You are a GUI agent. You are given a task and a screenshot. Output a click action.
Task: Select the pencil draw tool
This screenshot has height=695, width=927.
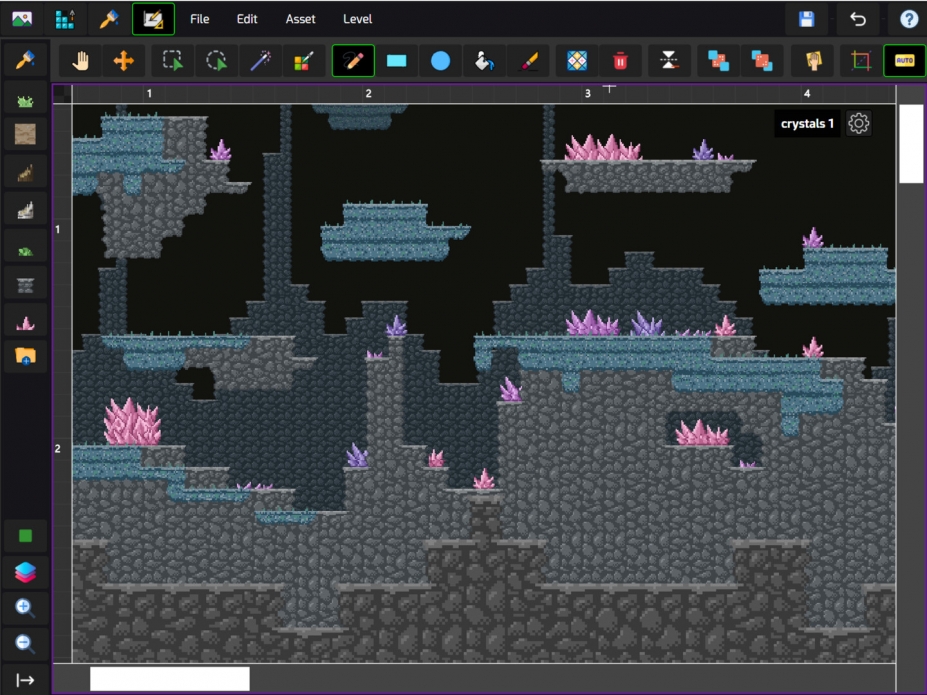(353, 61)
